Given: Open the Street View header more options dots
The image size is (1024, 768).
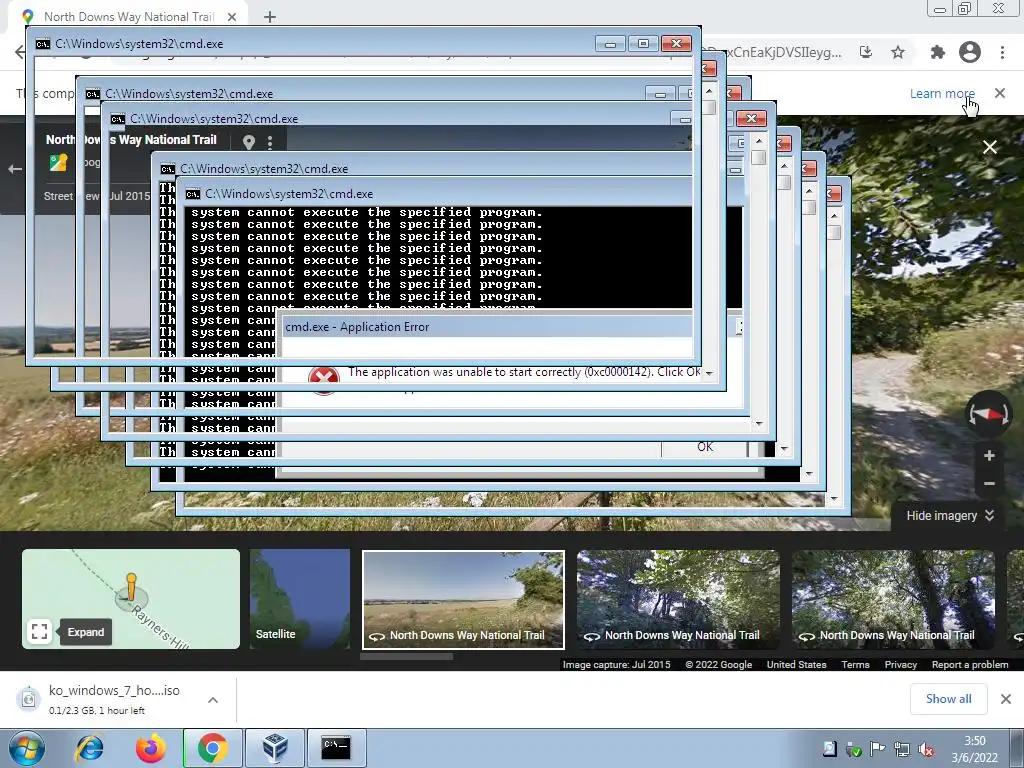Looking at the screenshot, I should tap(270, 142).
